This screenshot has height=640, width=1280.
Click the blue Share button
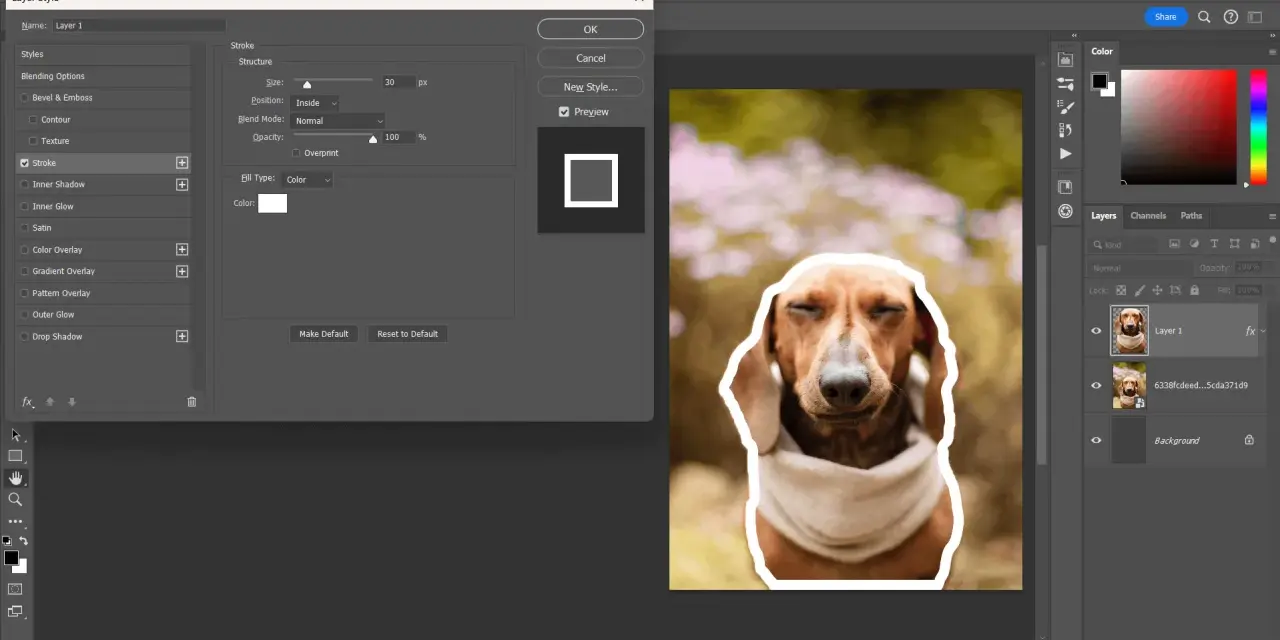pos(1166,17)
